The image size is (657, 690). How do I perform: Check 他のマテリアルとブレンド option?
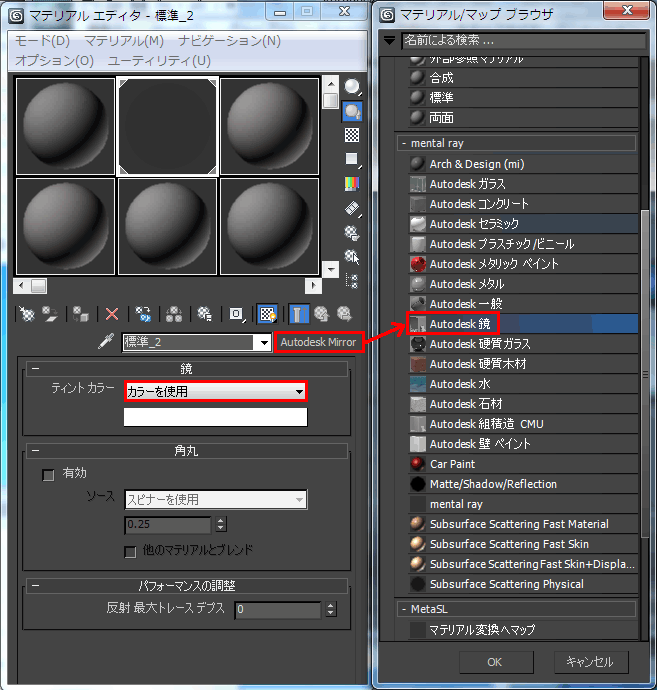click(130, 552)
